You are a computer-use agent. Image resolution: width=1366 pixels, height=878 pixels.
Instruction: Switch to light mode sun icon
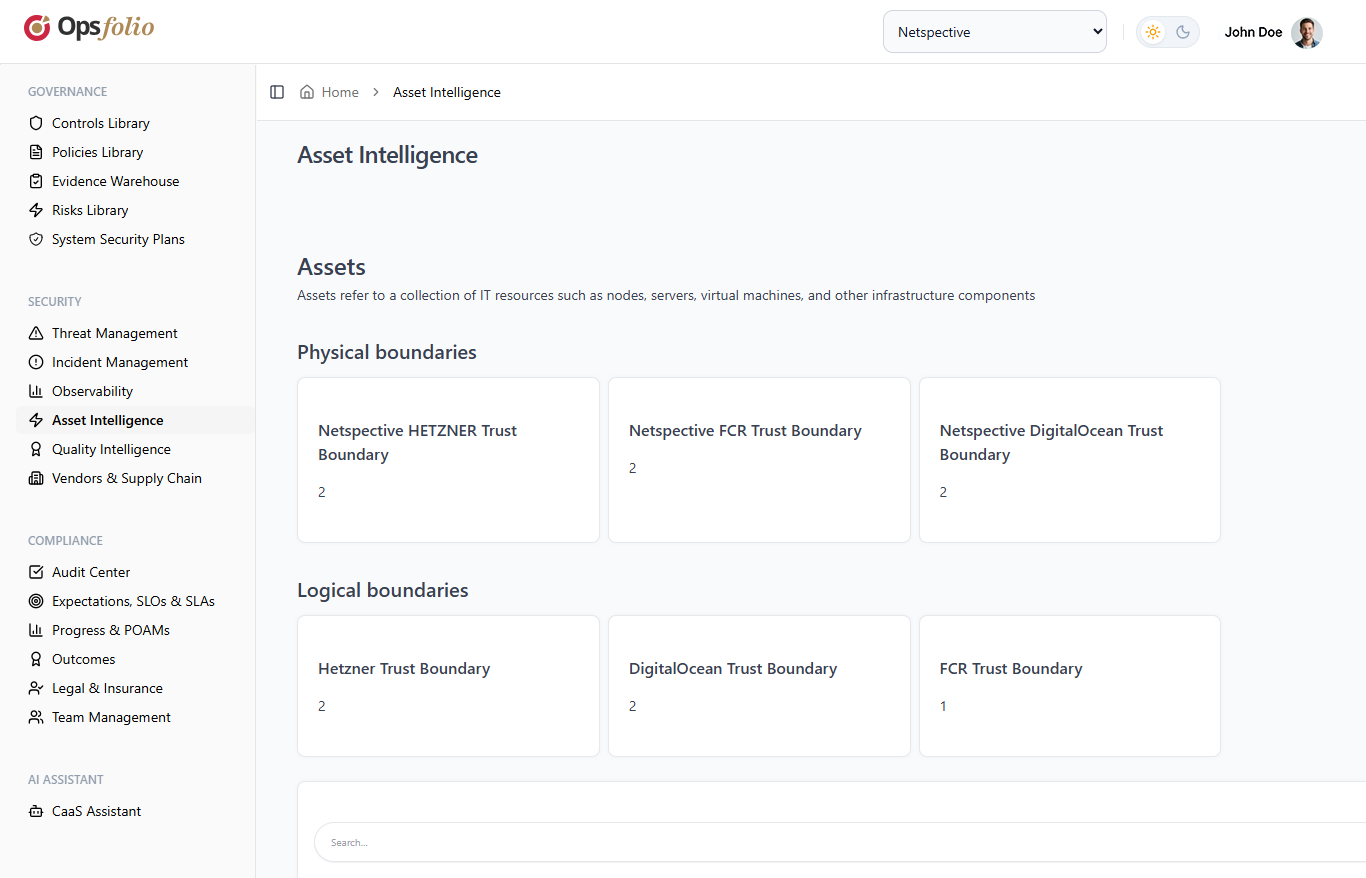(1153, 32)
